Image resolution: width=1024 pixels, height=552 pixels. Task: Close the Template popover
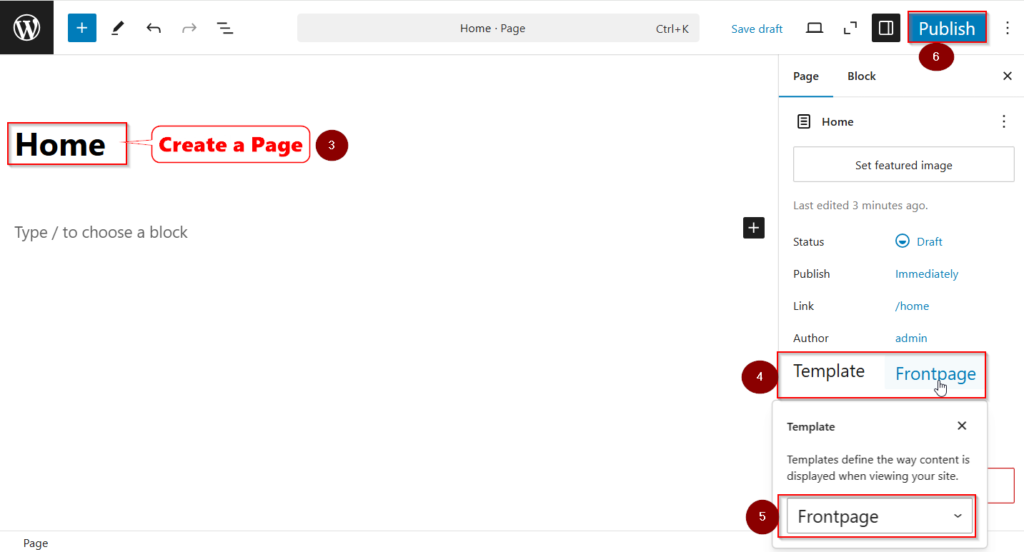point(962,426)
